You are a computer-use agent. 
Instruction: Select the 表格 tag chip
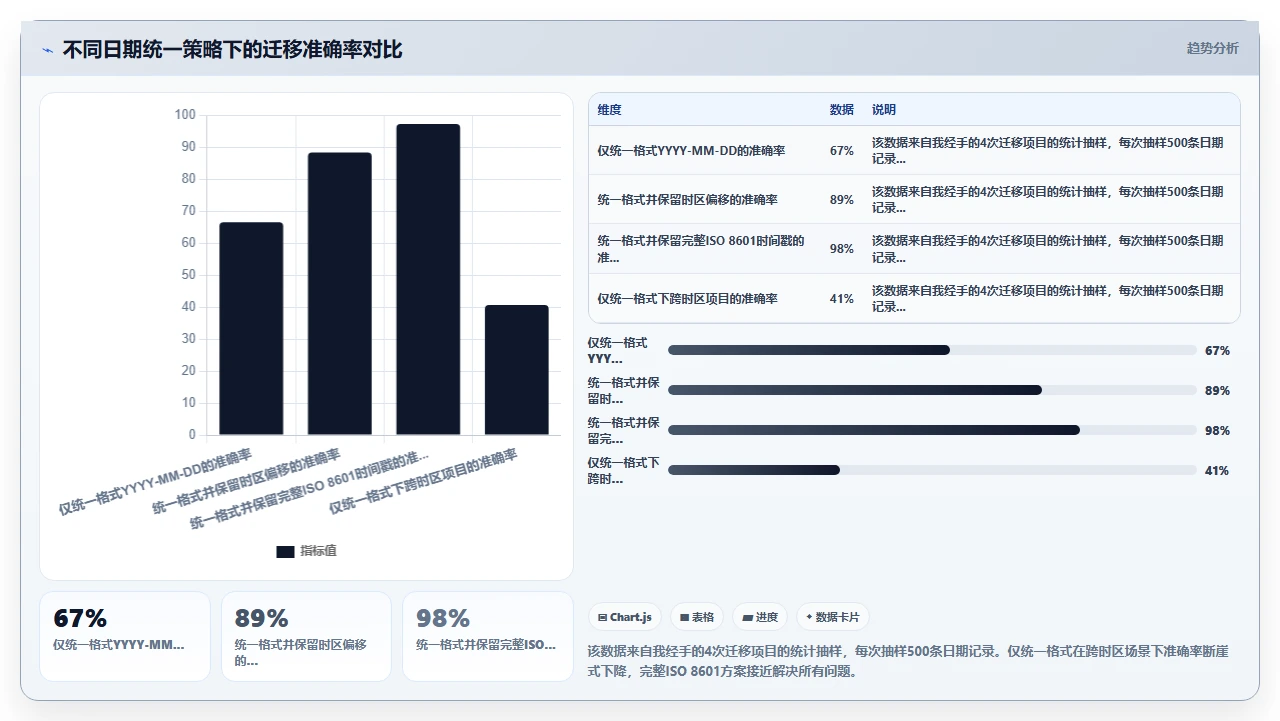[x=697, y=617]
